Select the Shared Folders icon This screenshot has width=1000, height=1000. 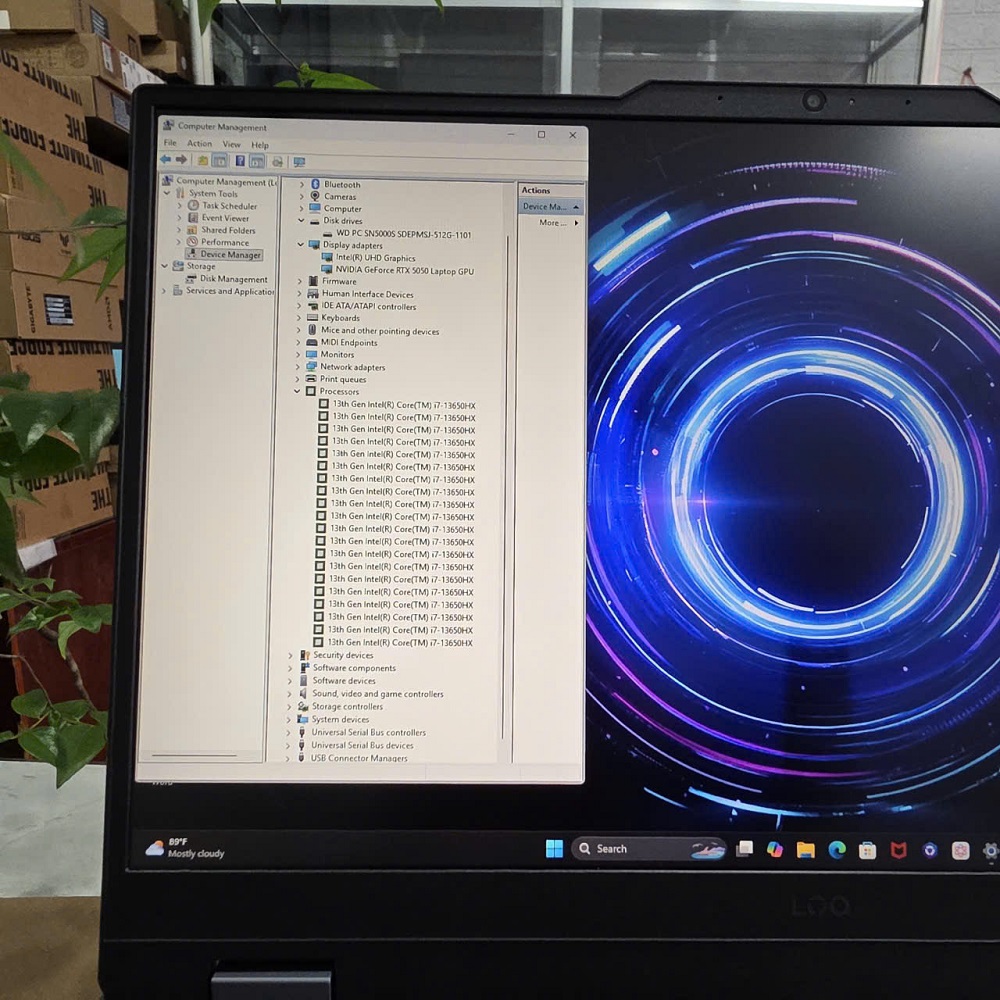(x=192, y=230)
